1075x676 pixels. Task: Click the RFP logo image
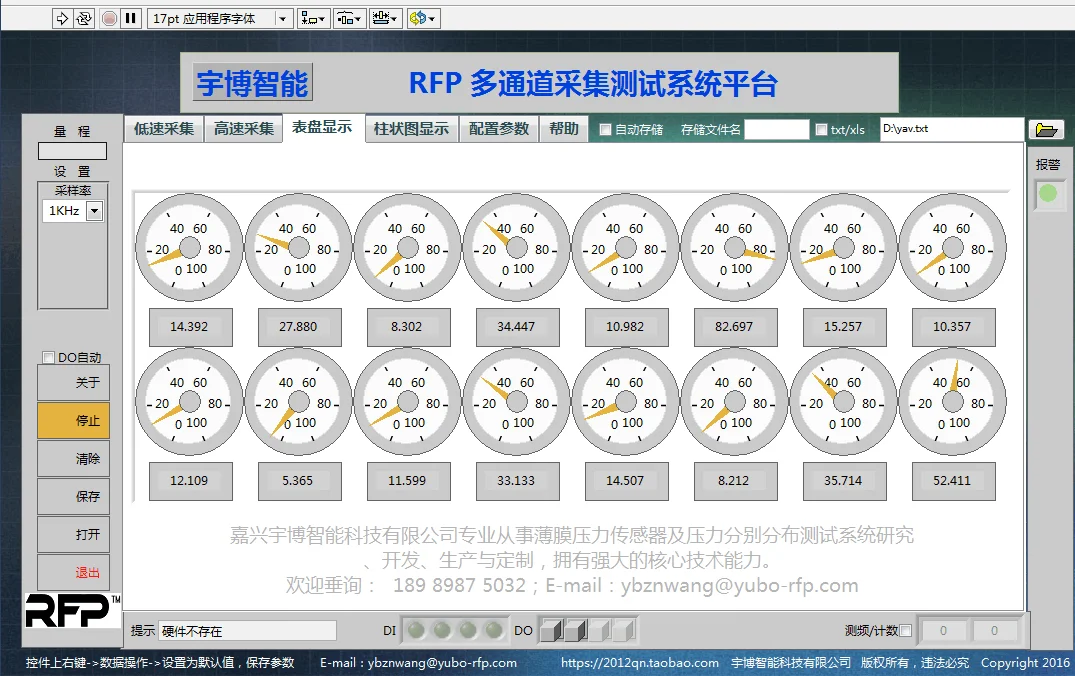tap(73, 610)
